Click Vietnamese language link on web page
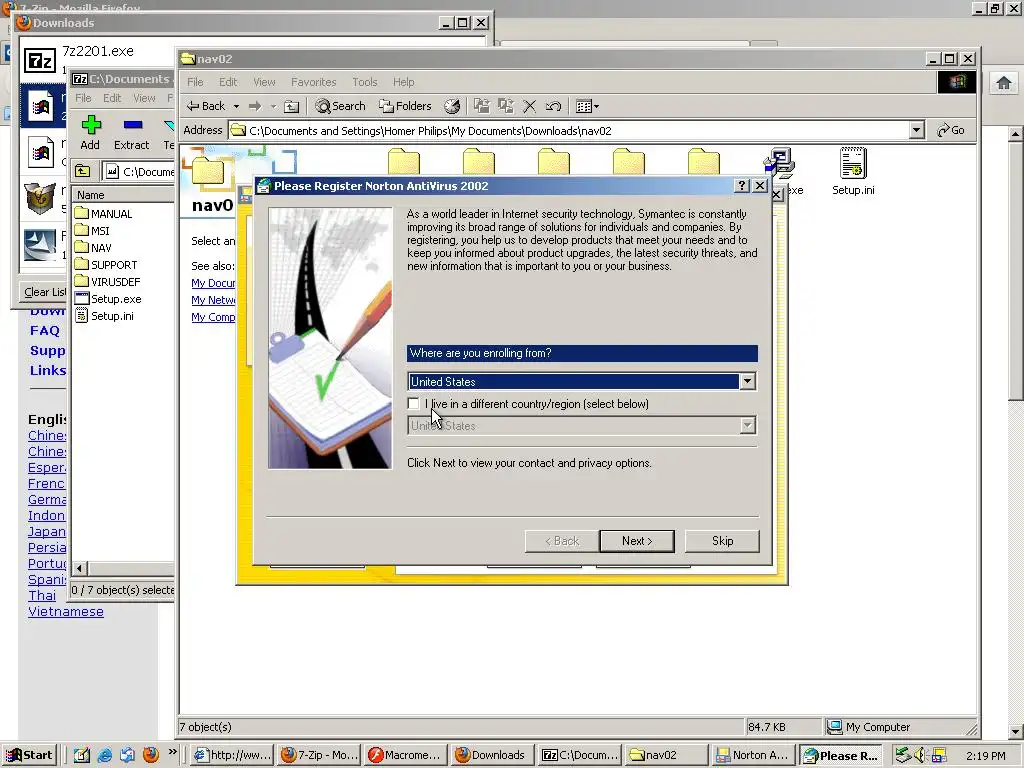Viewport: 1024px width, 768px height. (65, 611)
